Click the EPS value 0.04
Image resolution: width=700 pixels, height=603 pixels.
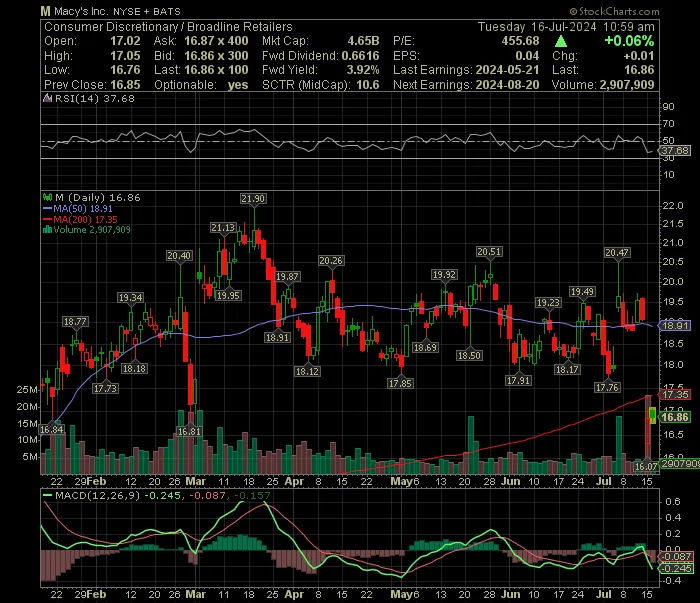[527, 56]
